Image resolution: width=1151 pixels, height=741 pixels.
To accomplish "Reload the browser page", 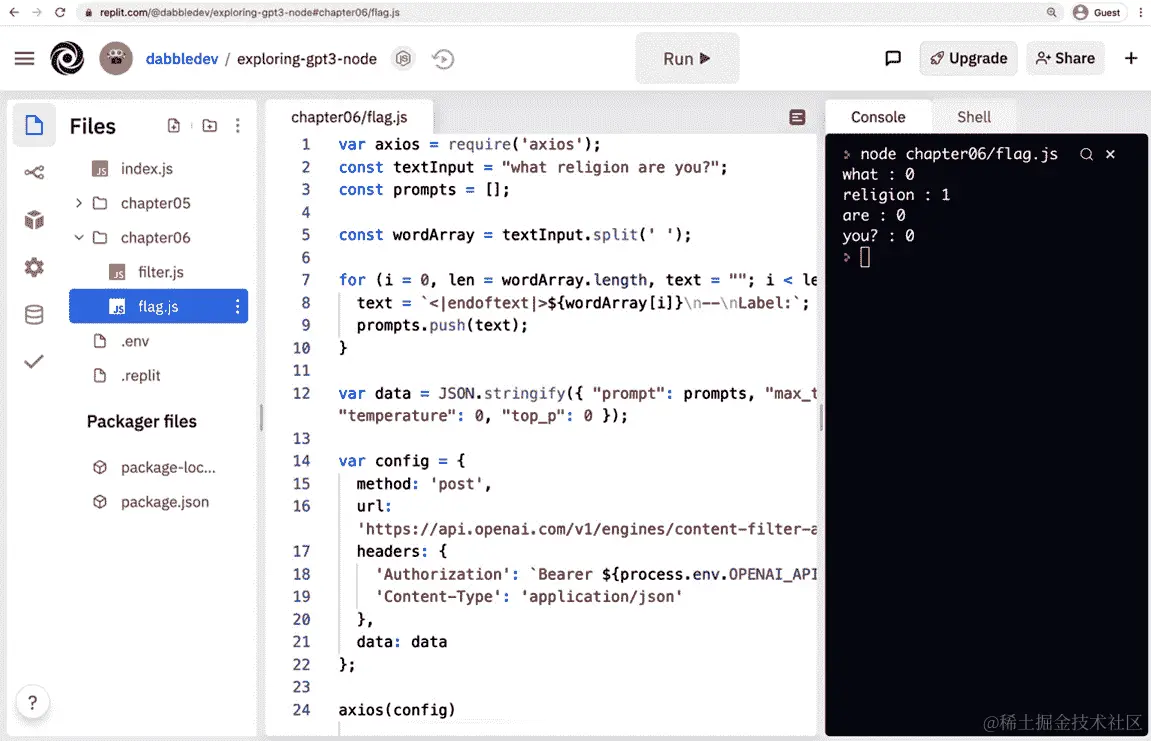I will [x=60, y=12].
